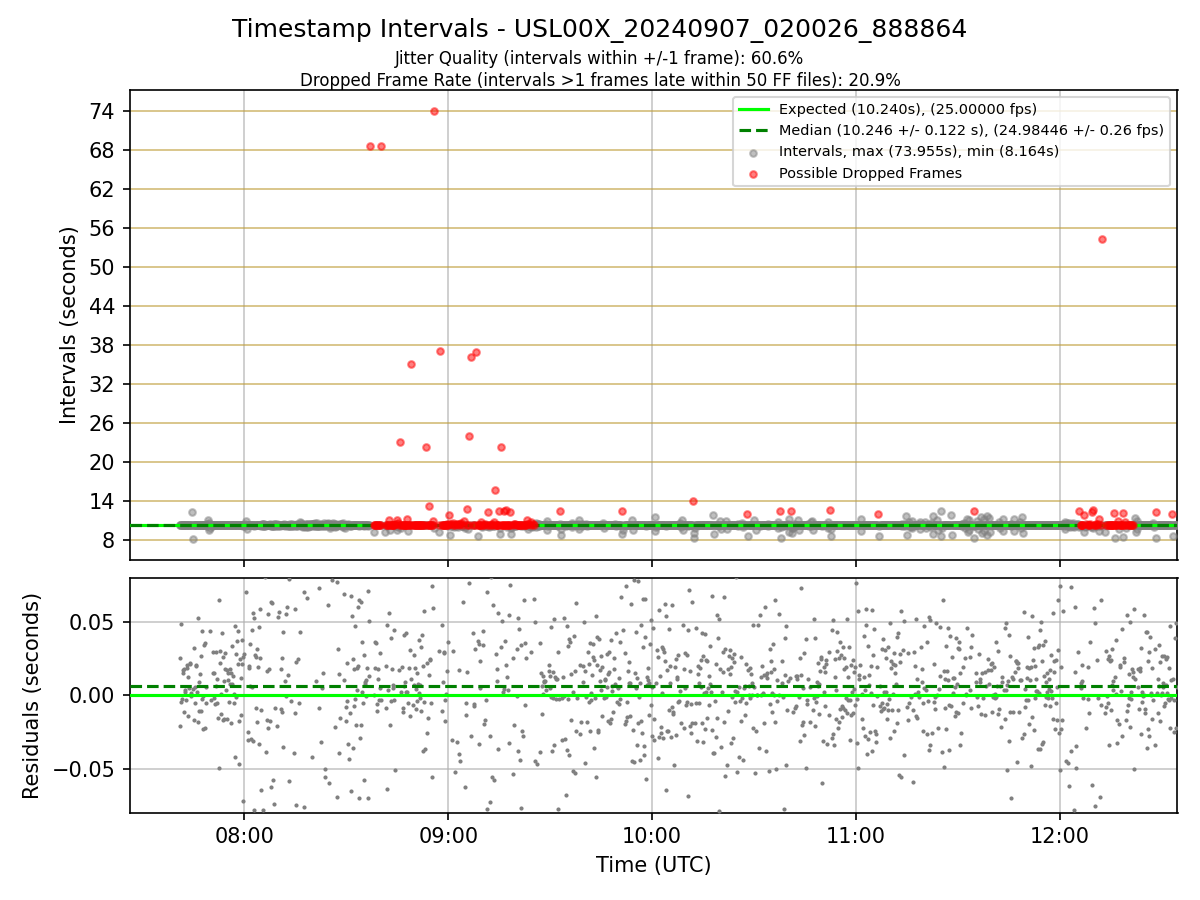
Task: Click the 56 interval tick label
Action: click(103, 228)
